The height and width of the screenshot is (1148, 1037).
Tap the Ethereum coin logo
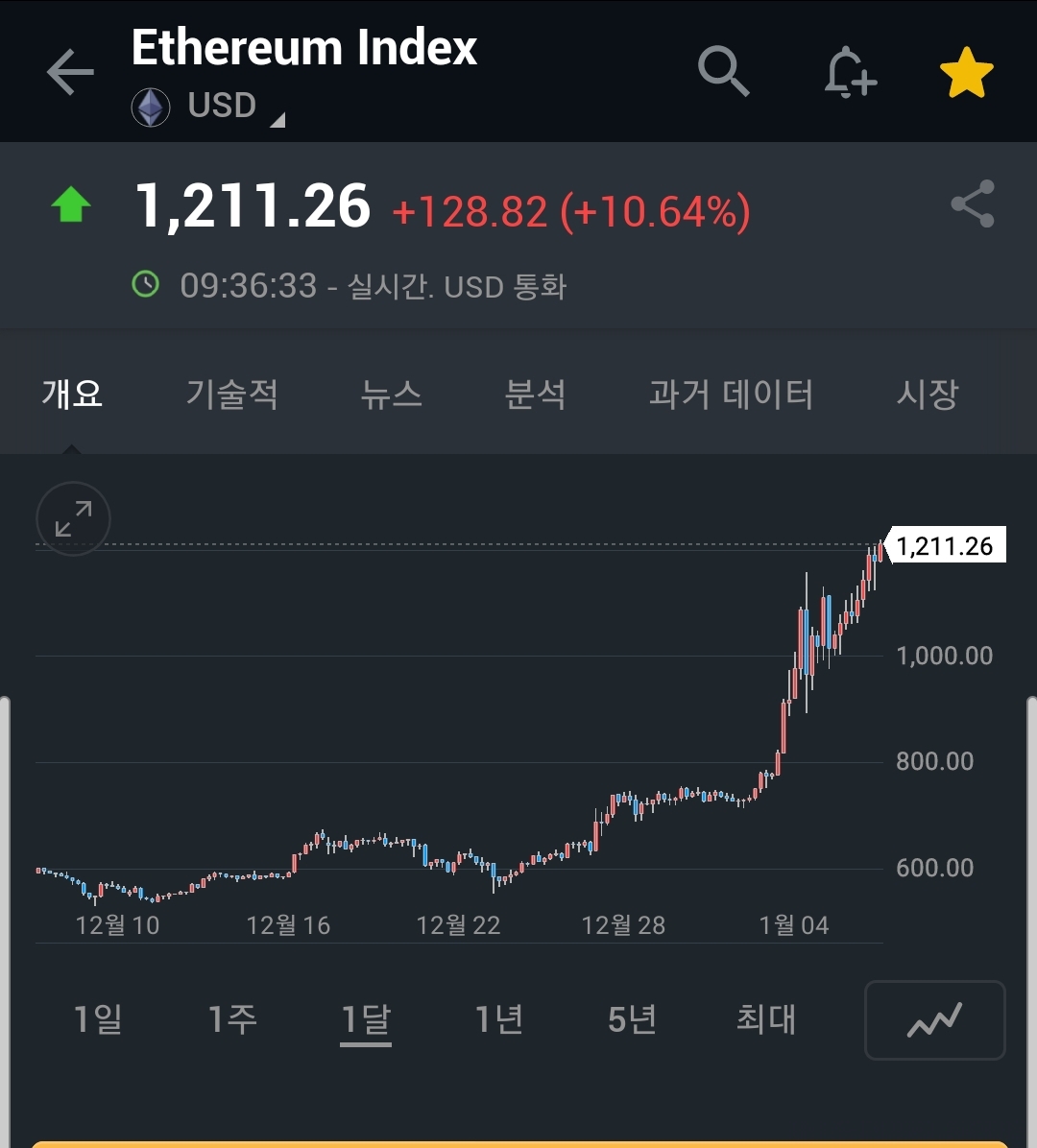click(x=151, y=107)
